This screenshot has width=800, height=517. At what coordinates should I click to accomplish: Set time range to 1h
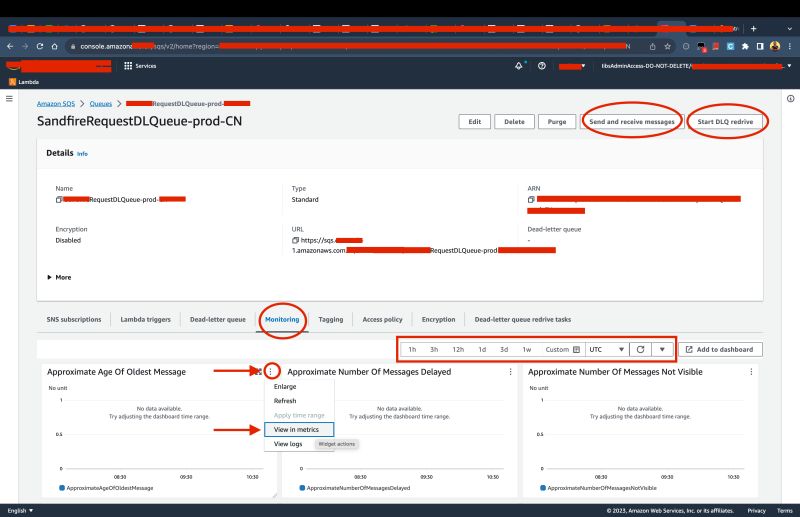click(x=412, y=350)
